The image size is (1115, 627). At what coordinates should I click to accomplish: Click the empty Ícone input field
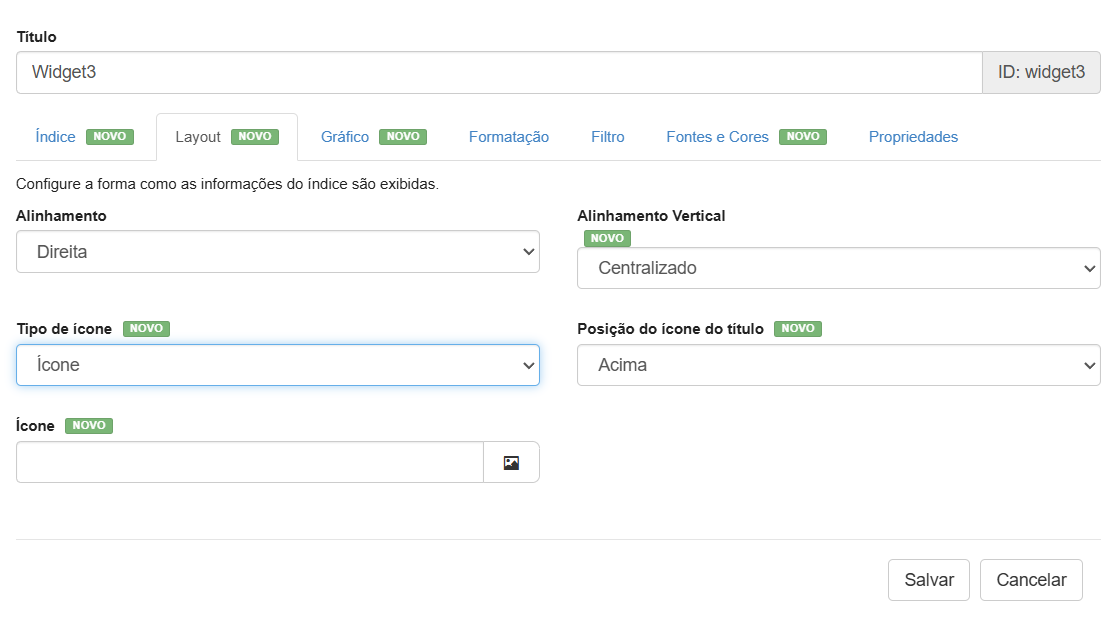click(x=250, y=462)
